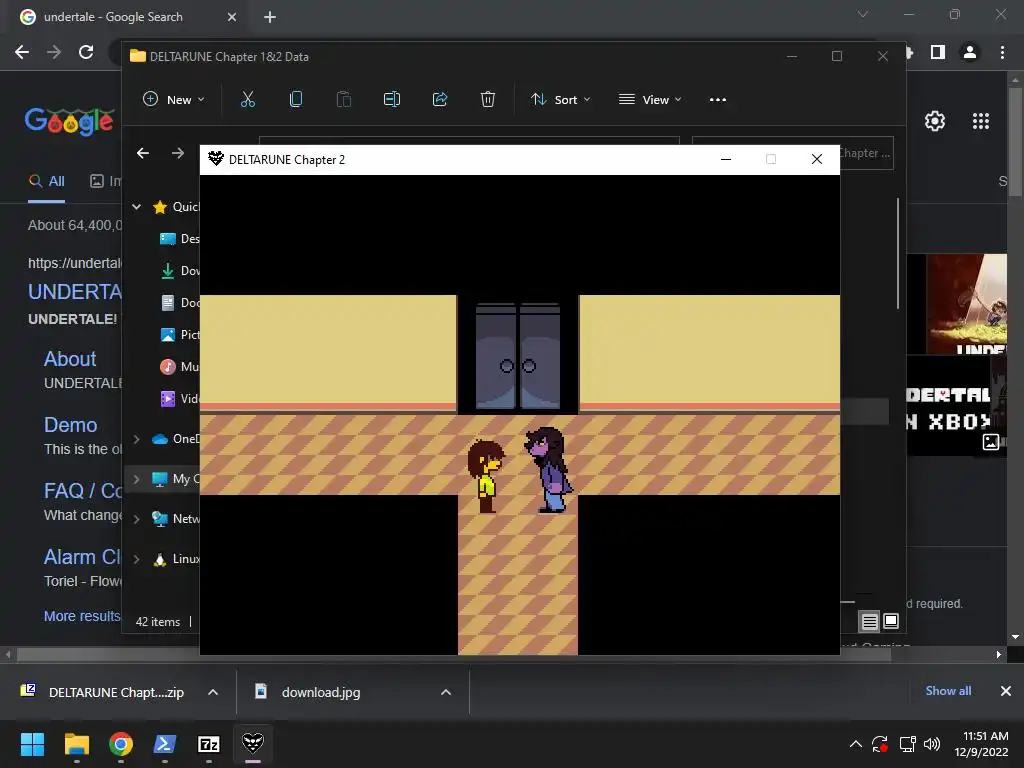The height and width of the screenshot is (768, 1024).
Task: Open the Demo link under Undertale result
Action: tap(71, 425)
